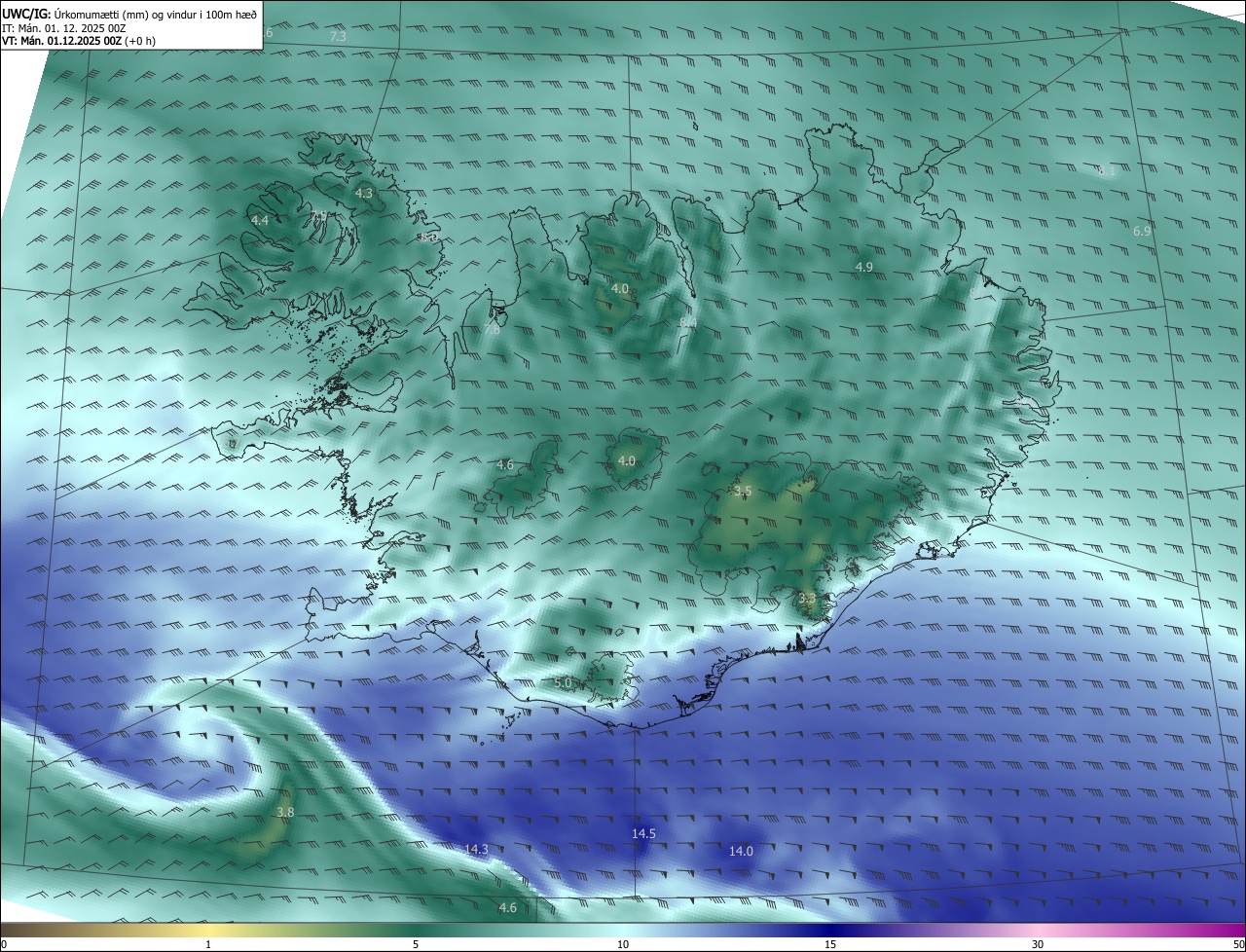1246x952 pixels.
Task: Click the 50 tick on the color scale
Action: click(1238, 944)
